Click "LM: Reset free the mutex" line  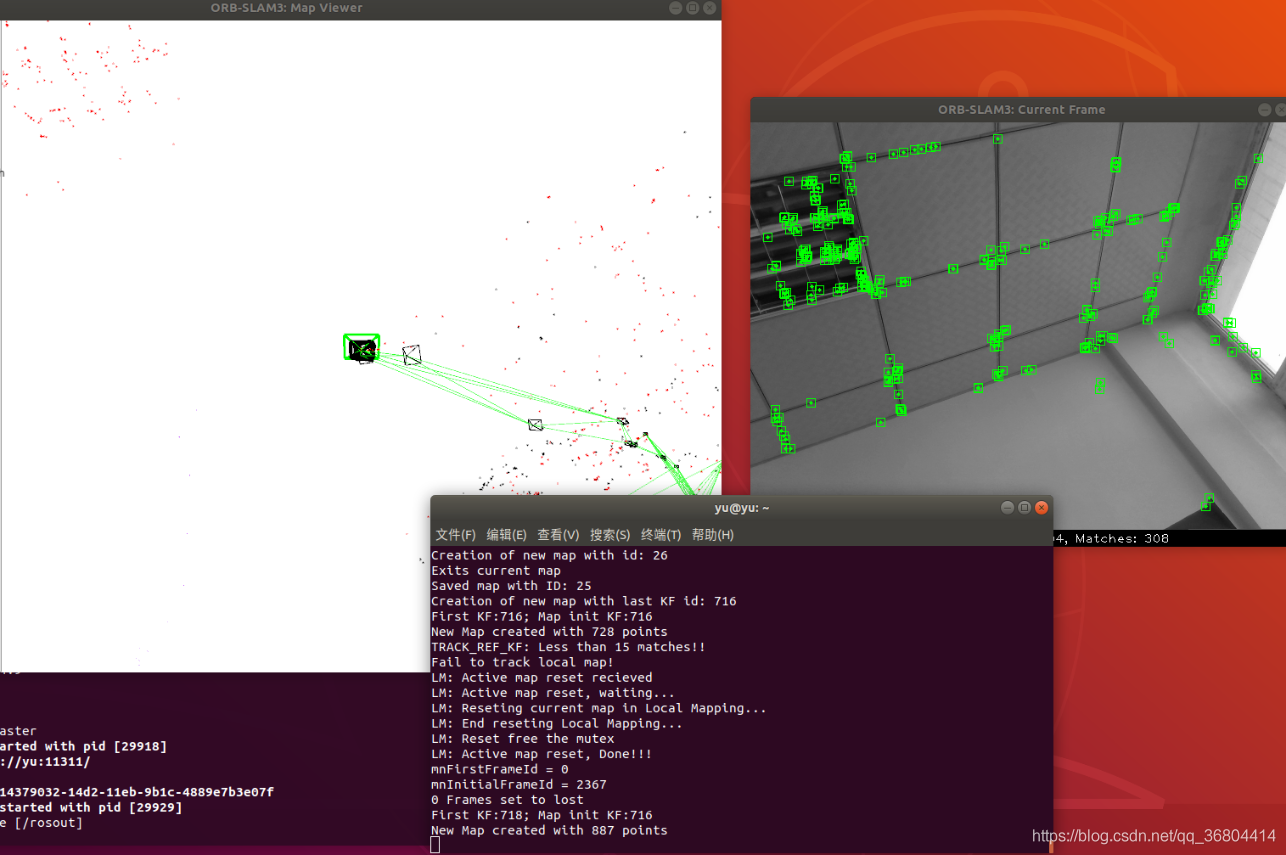pos(523,739)
